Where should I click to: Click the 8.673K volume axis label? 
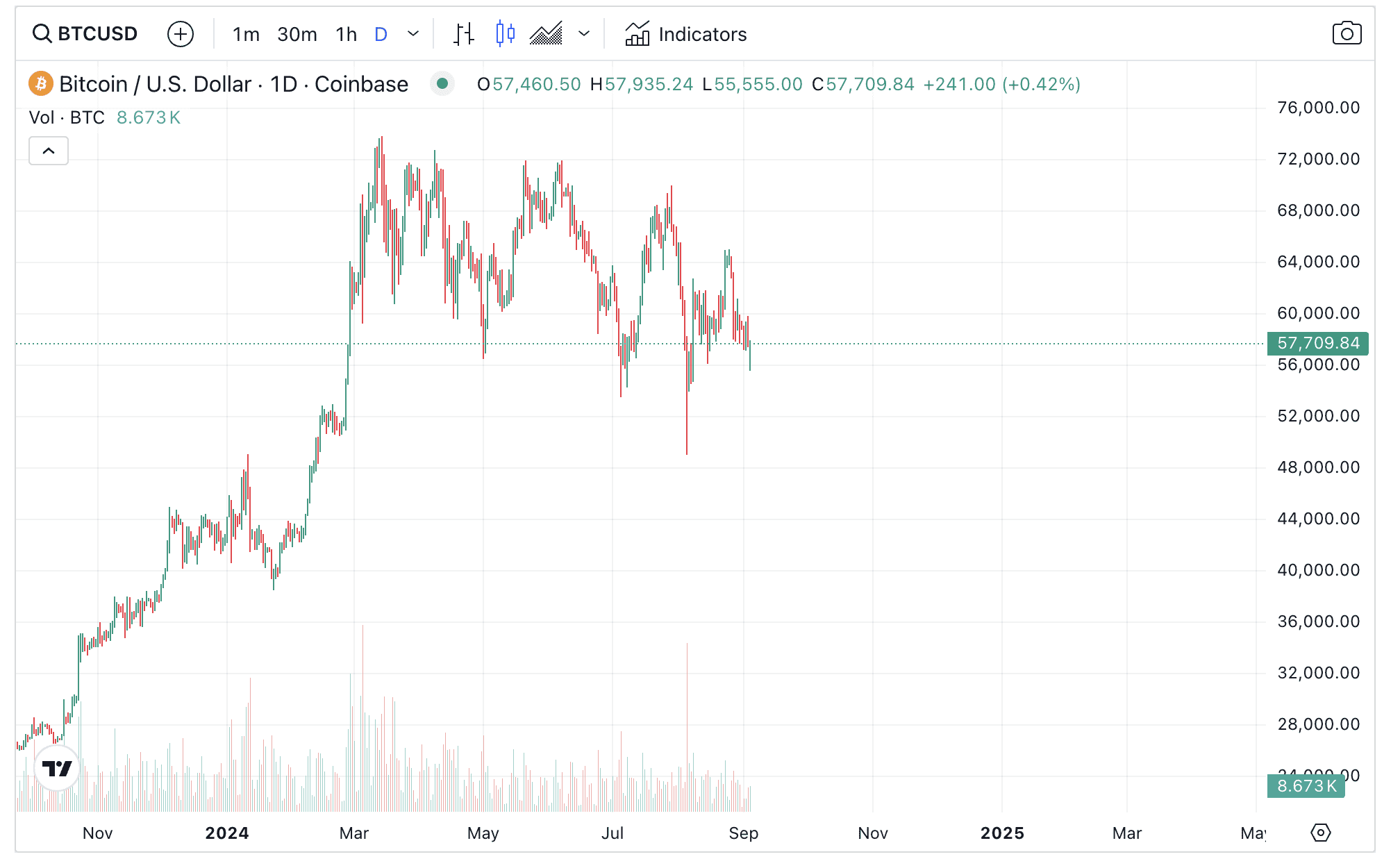tap(1306, 786)
